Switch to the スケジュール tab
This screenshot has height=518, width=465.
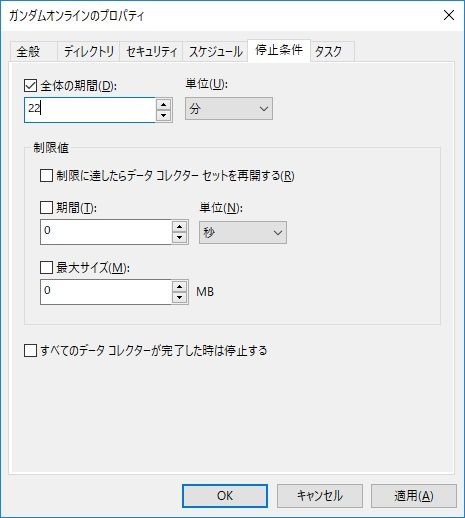(215, 52)
